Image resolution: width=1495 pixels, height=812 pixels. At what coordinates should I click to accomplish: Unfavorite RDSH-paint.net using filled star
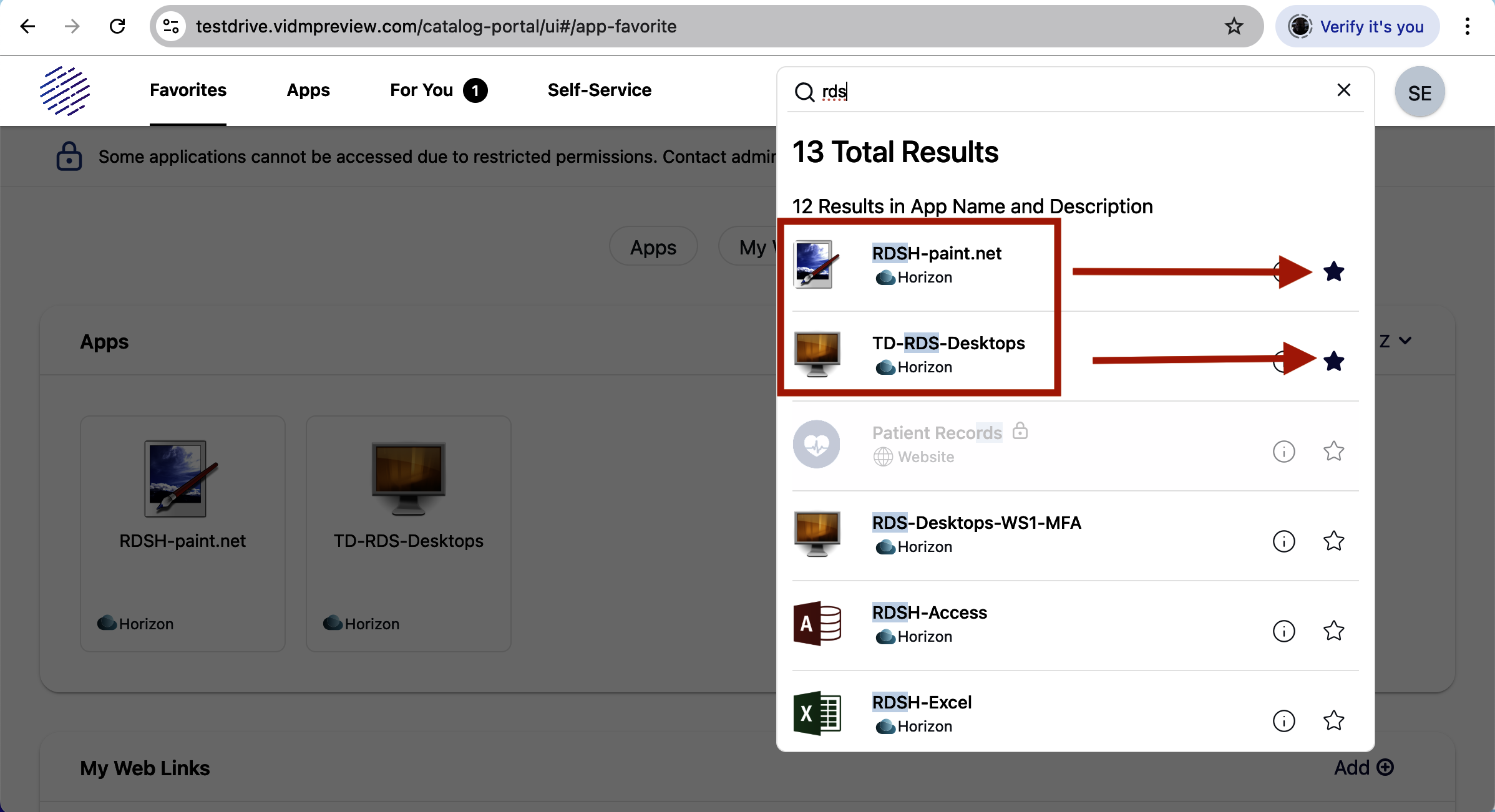pos(1333,271)
